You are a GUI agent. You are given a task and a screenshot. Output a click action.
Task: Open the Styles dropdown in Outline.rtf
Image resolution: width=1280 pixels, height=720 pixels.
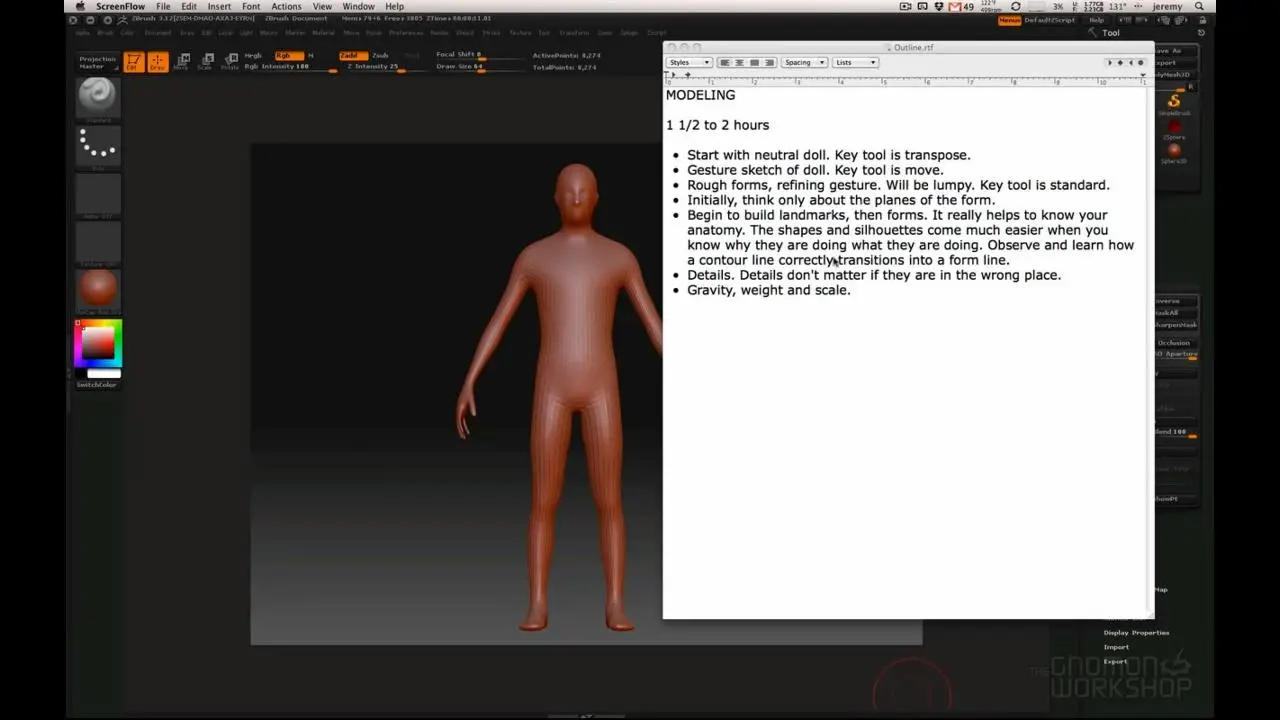click(690, 62)
